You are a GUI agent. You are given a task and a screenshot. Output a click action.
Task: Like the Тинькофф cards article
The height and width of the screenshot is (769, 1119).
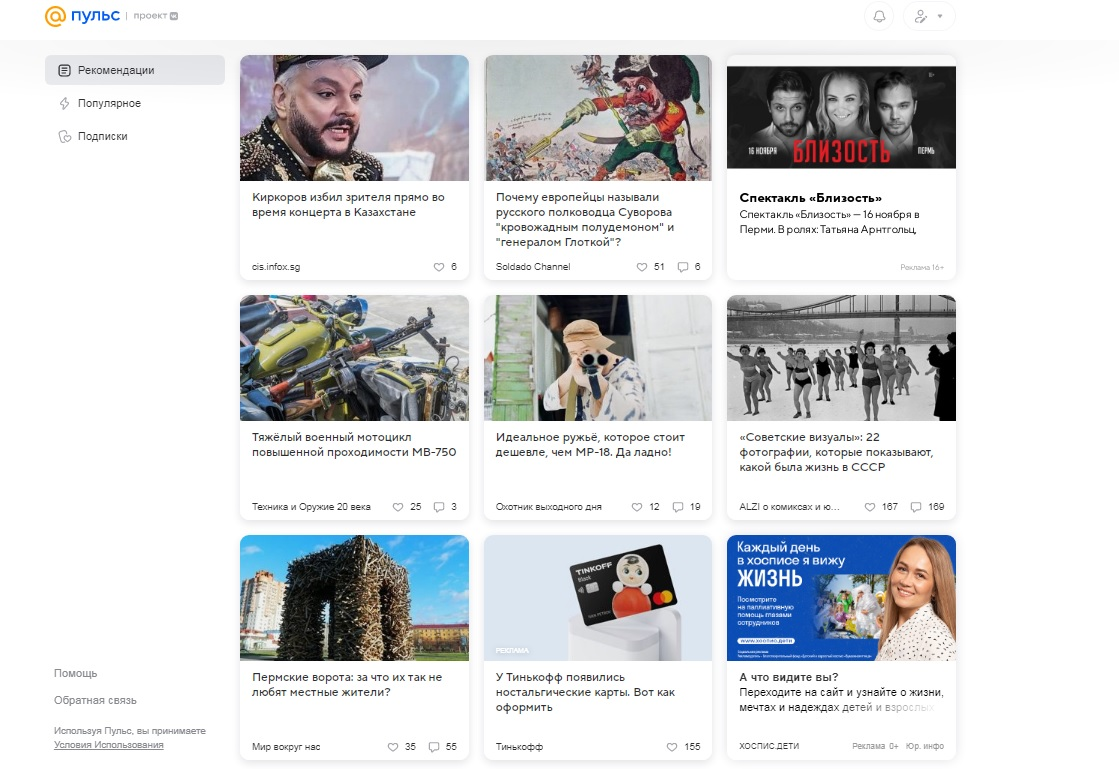(x=672, y=747)
